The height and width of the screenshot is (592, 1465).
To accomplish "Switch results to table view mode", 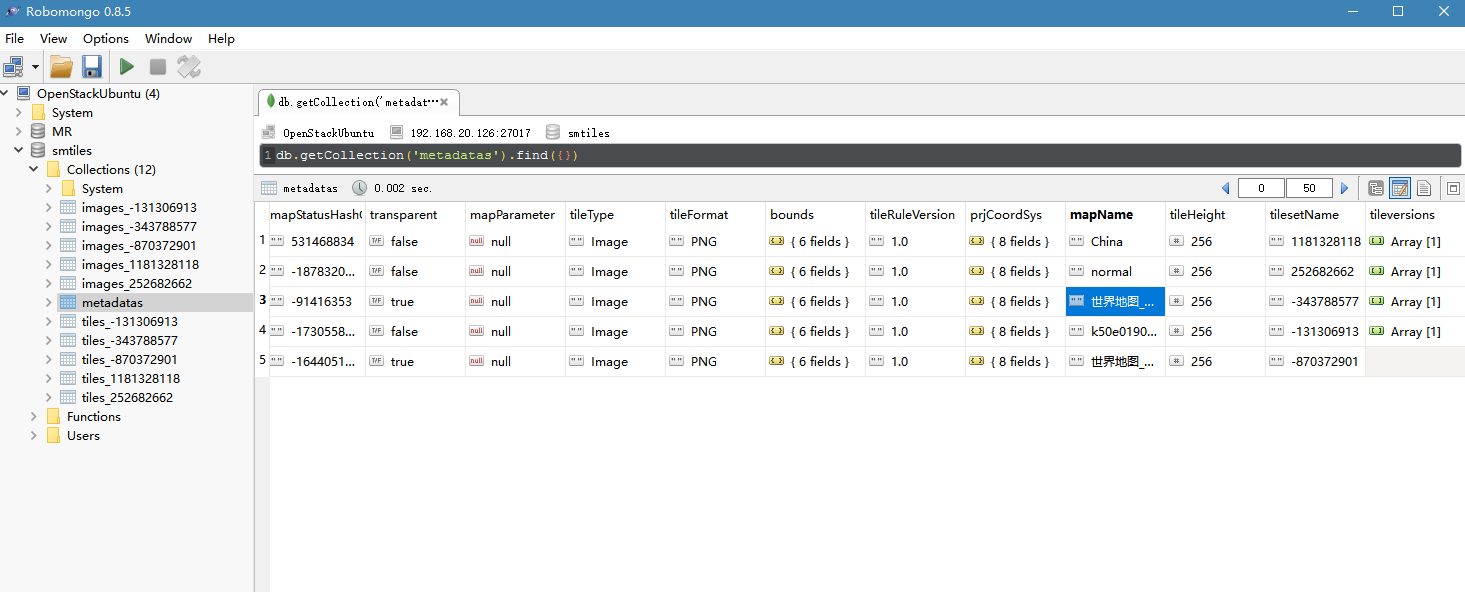I will [x=1400, y=188].
